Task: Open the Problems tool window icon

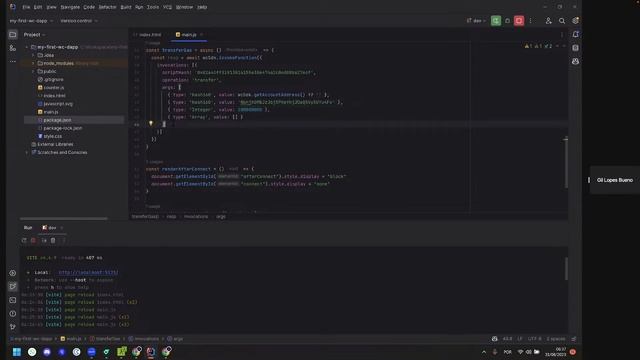Action: tap(13, 313)
